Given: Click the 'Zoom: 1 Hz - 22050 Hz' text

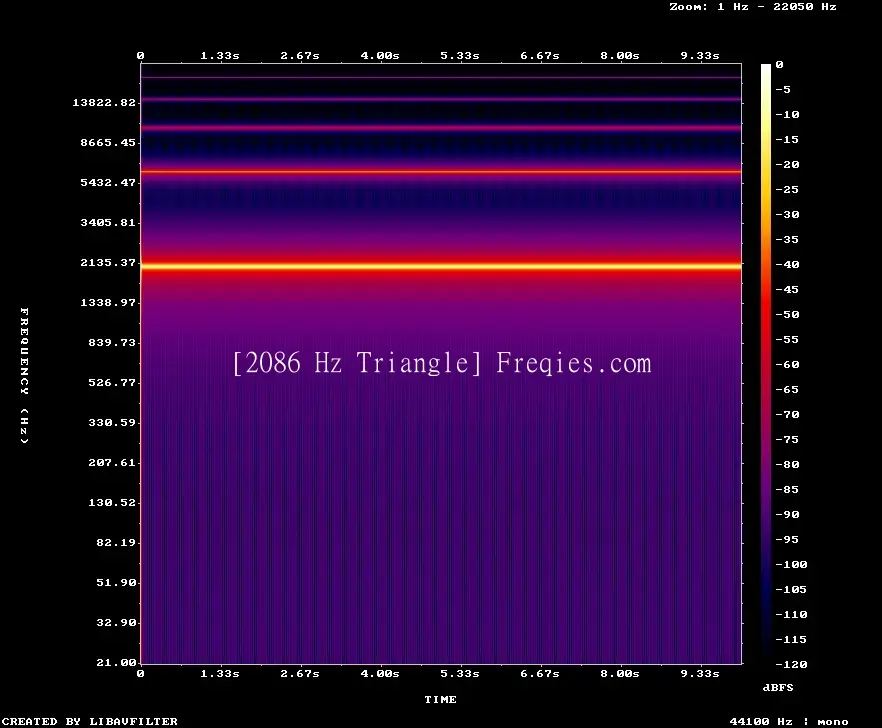Looking at the screenshot, I should [753, 7].
